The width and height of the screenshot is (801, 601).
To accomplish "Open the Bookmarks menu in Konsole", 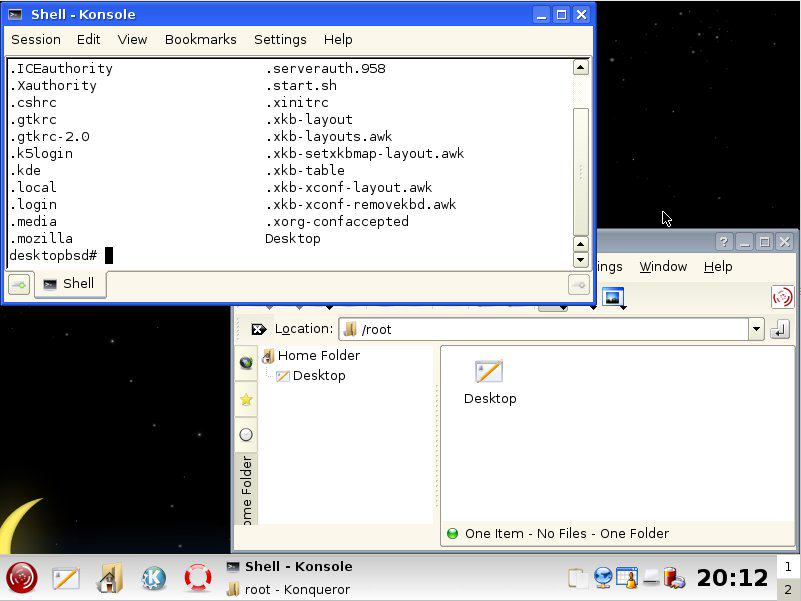I will coord(200,39).
